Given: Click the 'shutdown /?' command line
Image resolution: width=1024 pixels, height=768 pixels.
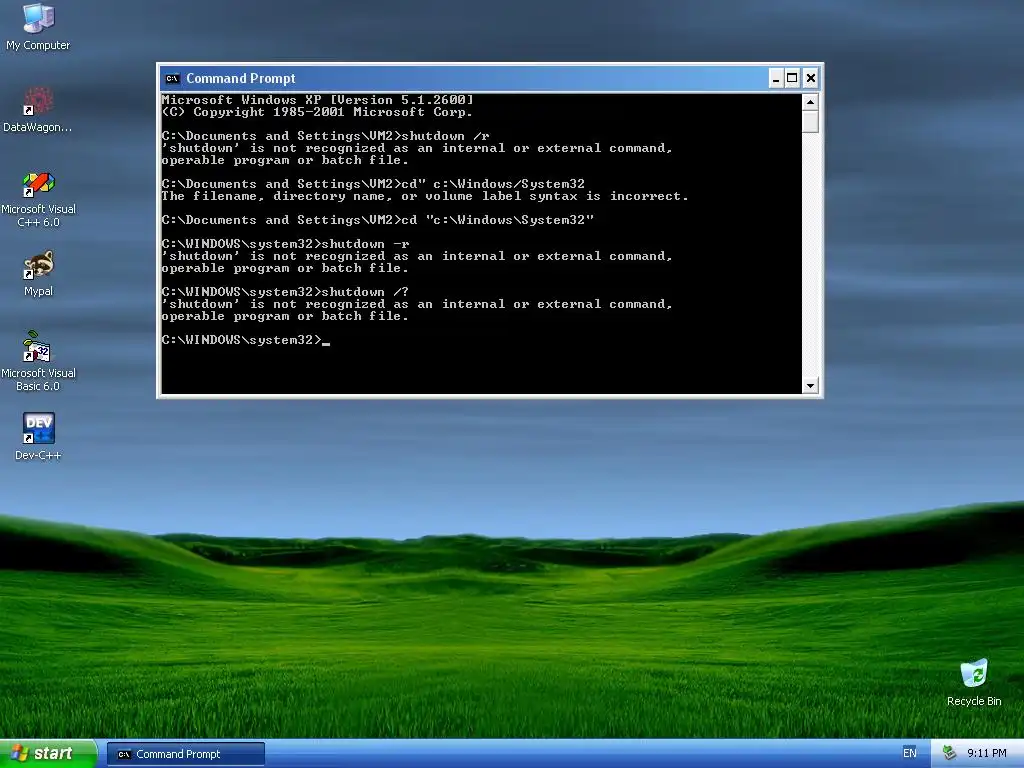Looking at the screenshot, I should tap(285, 292).
